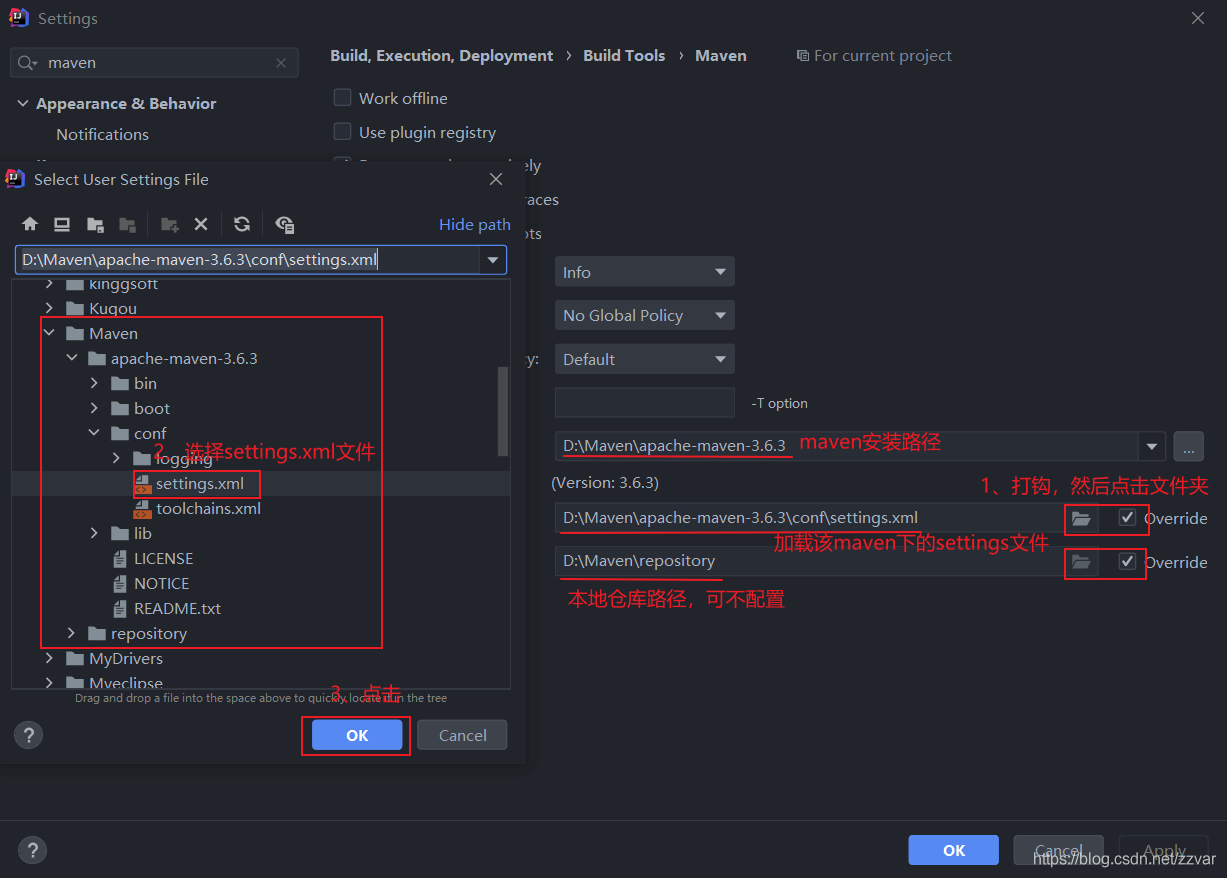Click the local repository path field

pyautogui.click(x=811, y=562)
